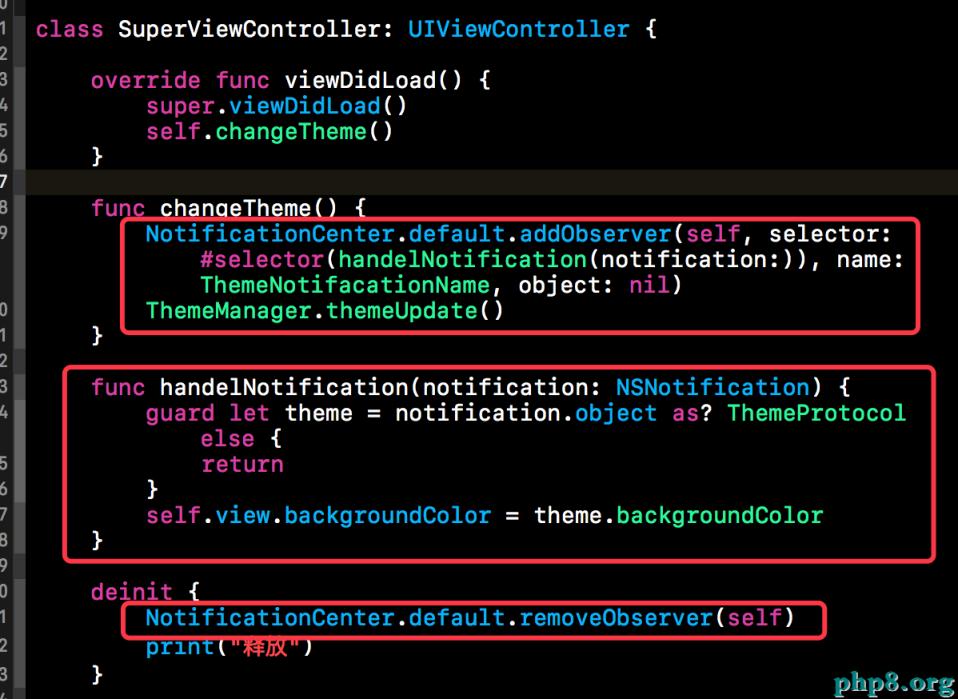Click the func changeTheme() declaration
The width and height of the screenshot is (958, 699).
[229, 209]
